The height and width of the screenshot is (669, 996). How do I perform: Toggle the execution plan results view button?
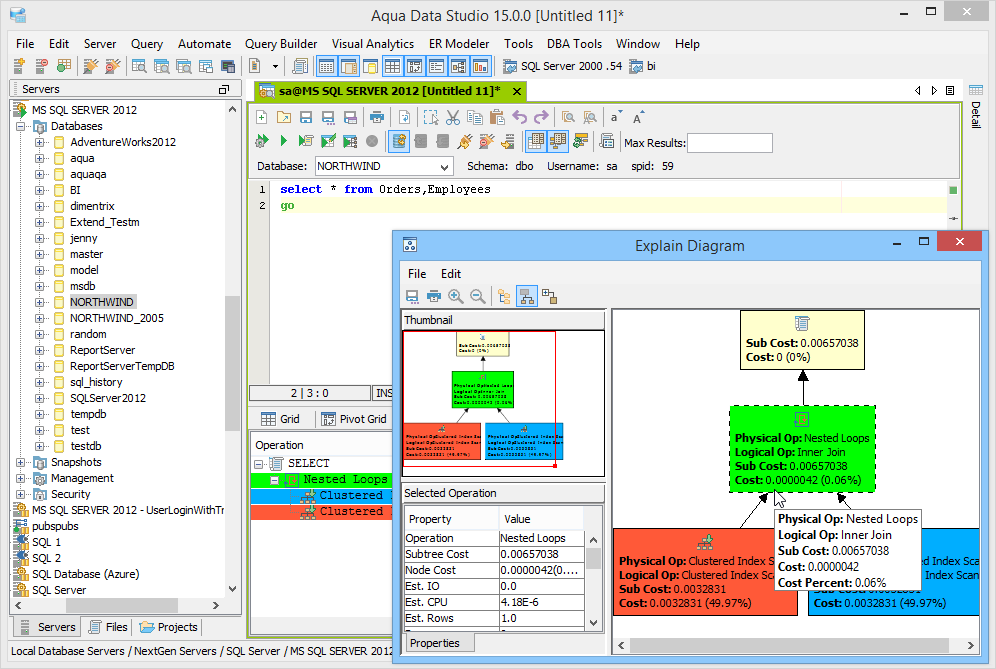pos(558,141)
